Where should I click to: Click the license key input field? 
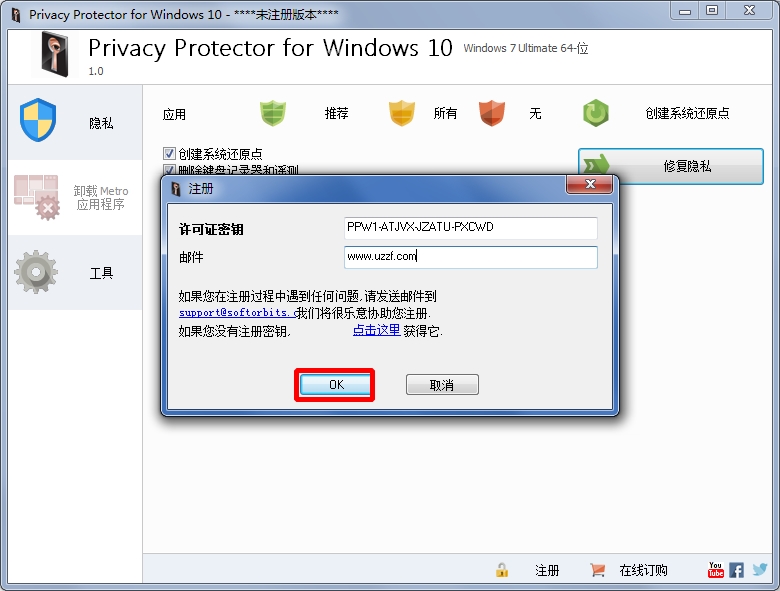(x=471, y=228)
